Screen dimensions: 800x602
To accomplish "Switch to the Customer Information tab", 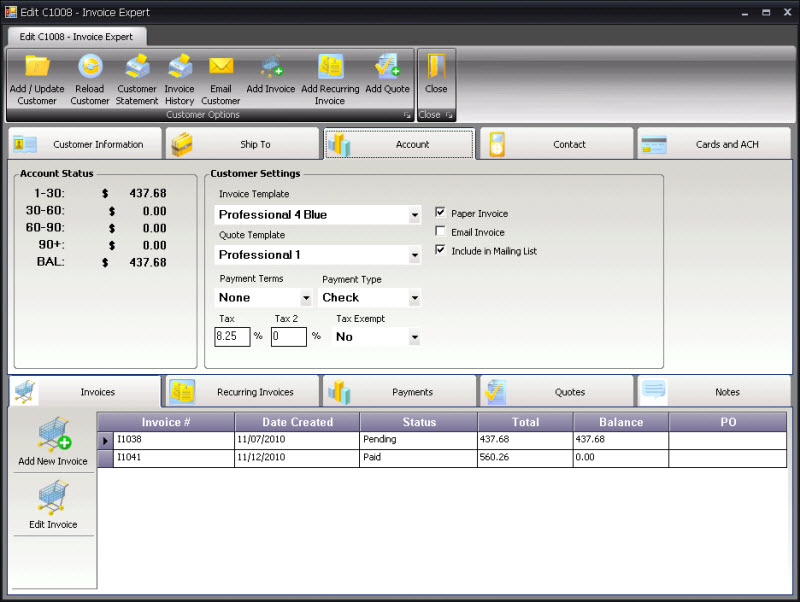I will click(85, 144).
